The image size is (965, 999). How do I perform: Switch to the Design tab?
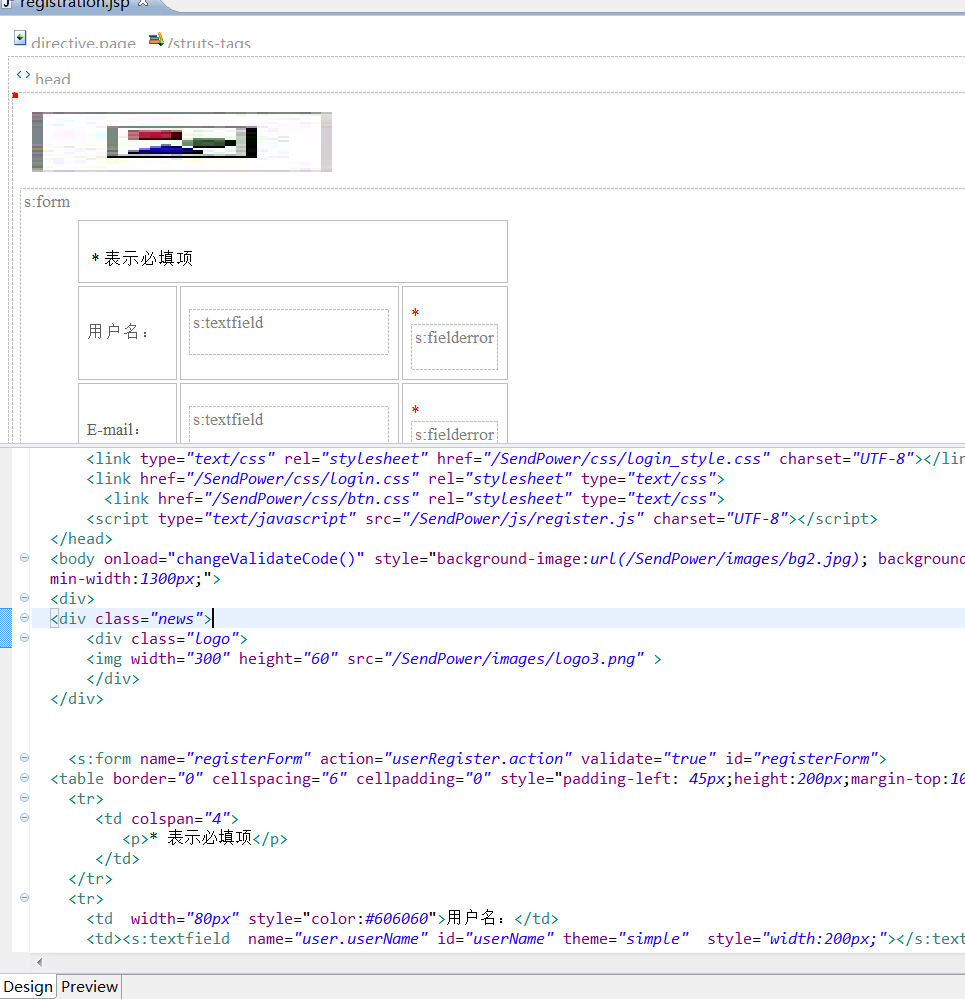coord(28,987)
